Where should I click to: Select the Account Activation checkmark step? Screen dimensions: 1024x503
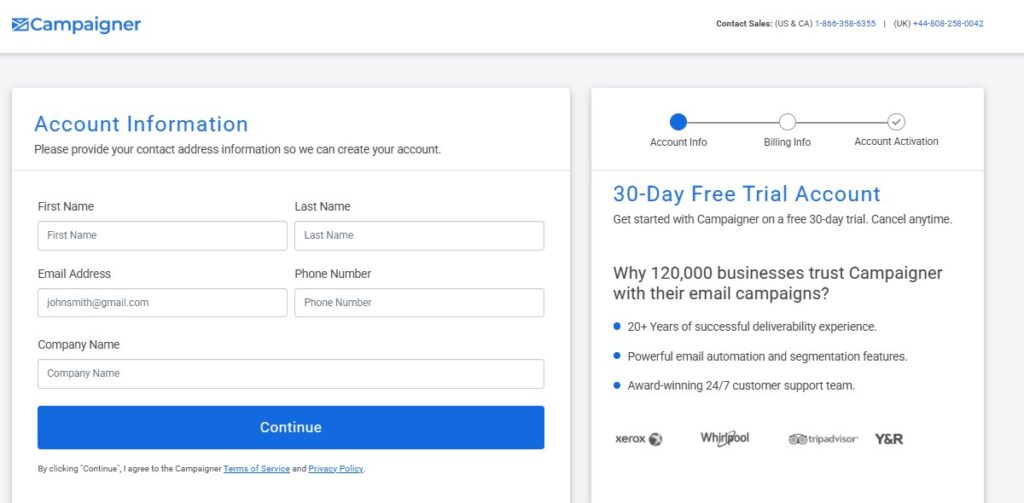(x=896, y=122)
